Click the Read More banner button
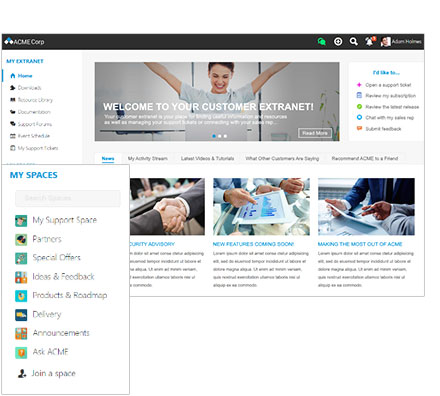Screen dimensions: 440x396 [315, 133]
